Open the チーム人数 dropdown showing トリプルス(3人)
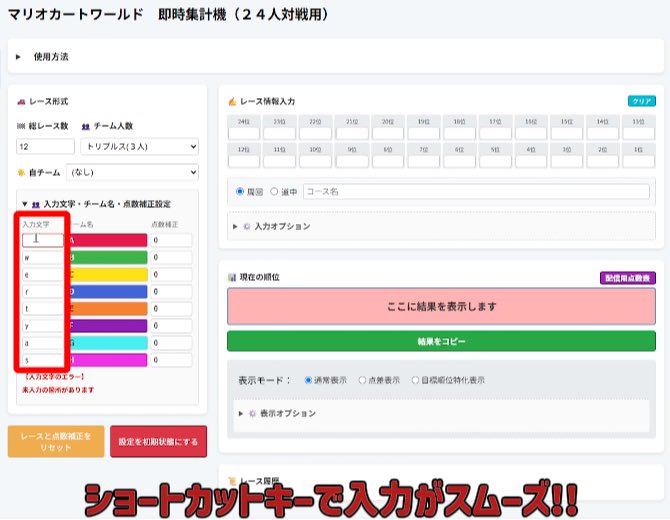 tap(139, 147)
